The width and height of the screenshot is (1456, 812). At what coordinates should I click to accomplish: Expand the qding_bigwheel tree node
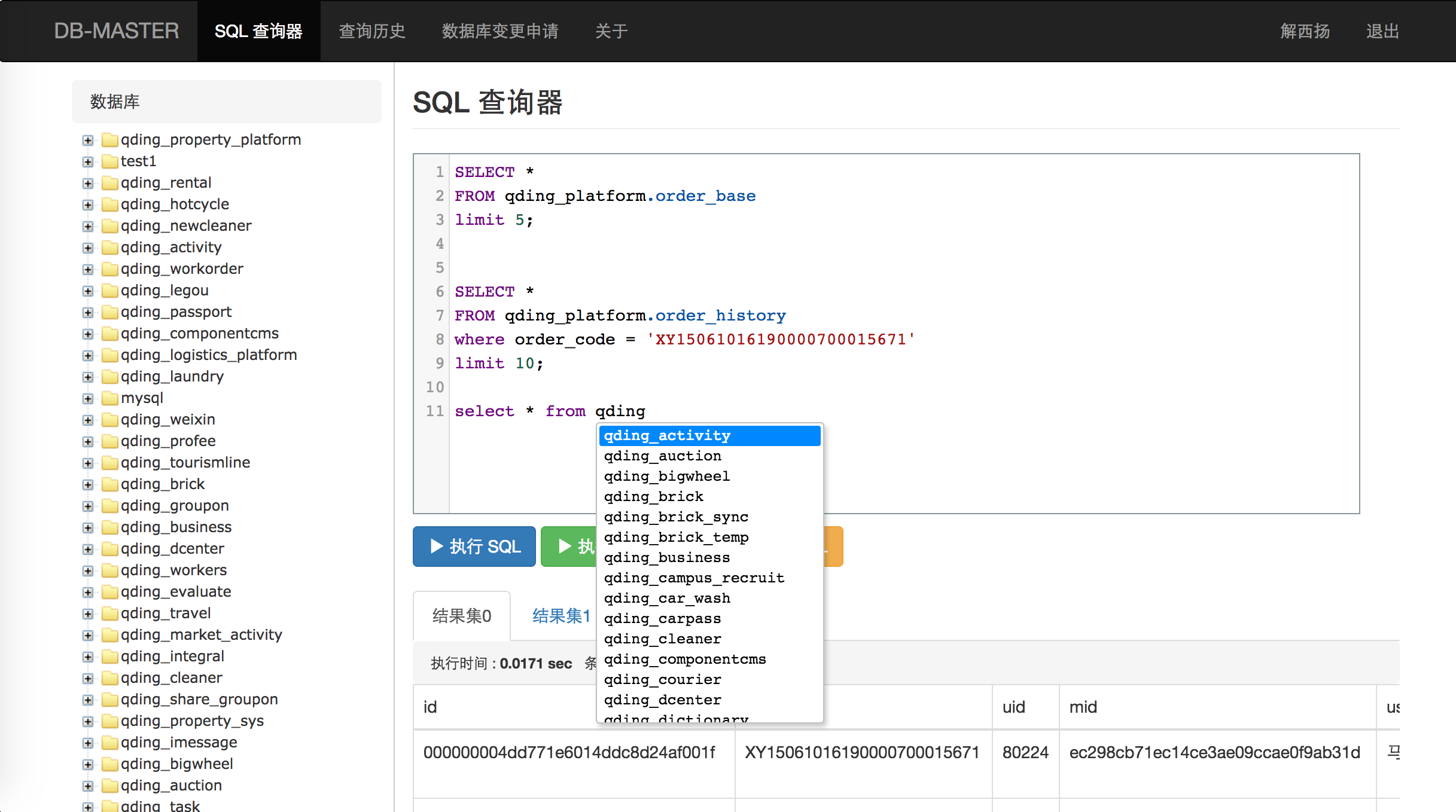click(x=88, y=765)
